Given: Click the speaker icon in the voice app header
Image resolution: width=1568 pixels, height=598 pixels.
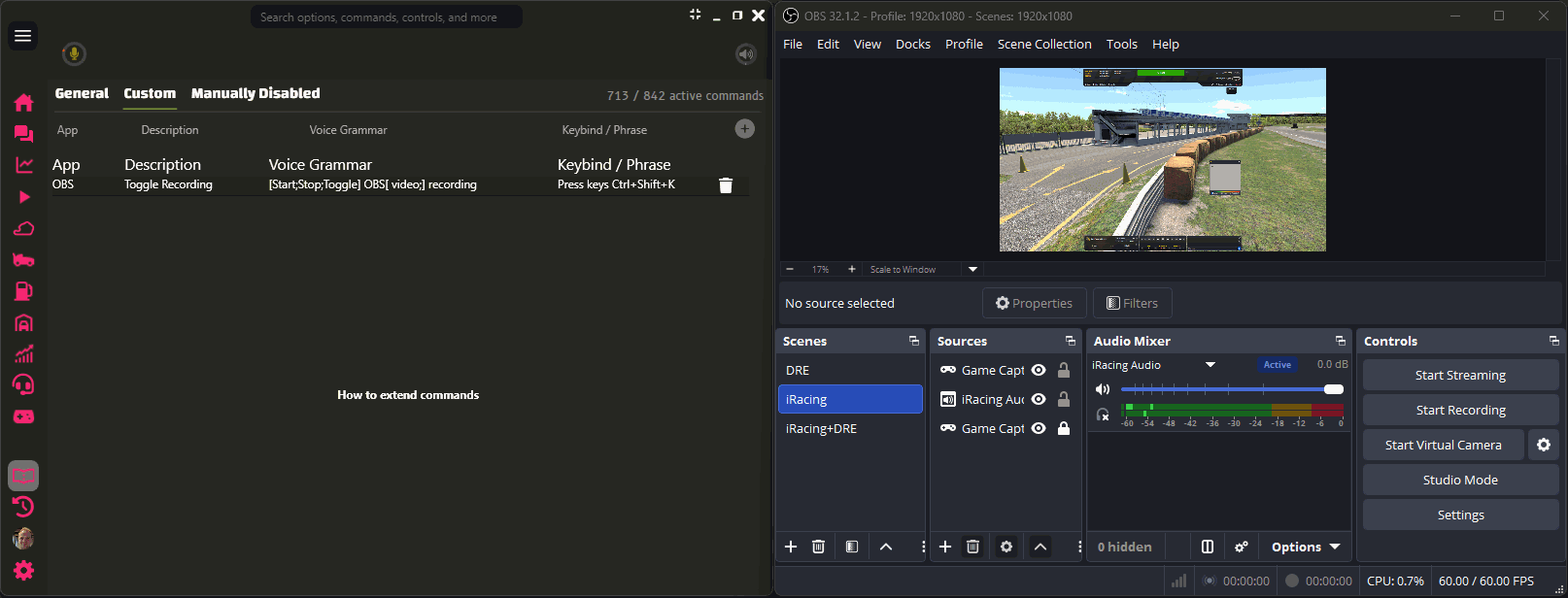Looking at the screenshot, I should point(746,54).
